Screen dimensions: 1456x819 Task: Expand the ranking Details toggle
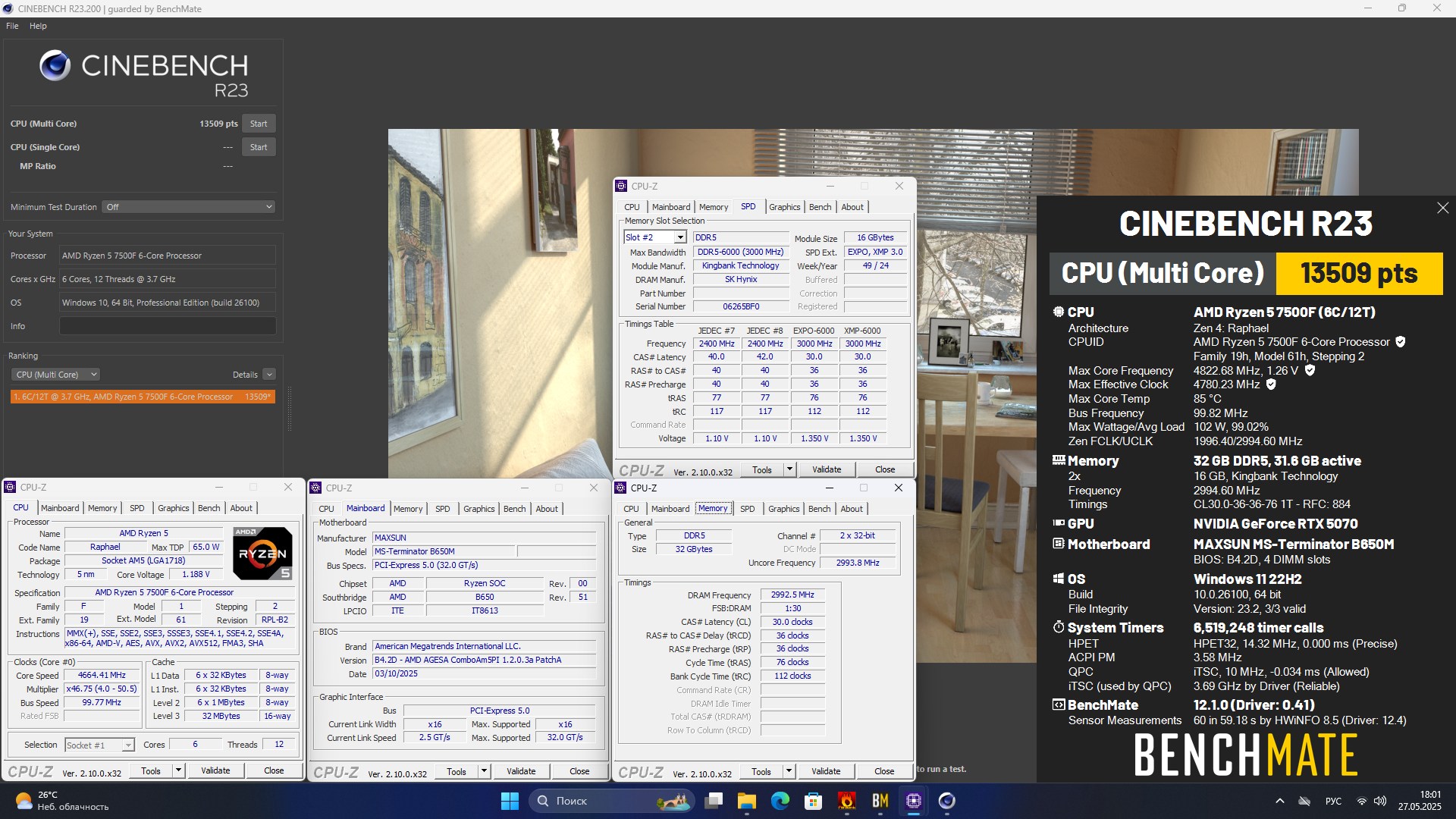click(x=269, y=375)
